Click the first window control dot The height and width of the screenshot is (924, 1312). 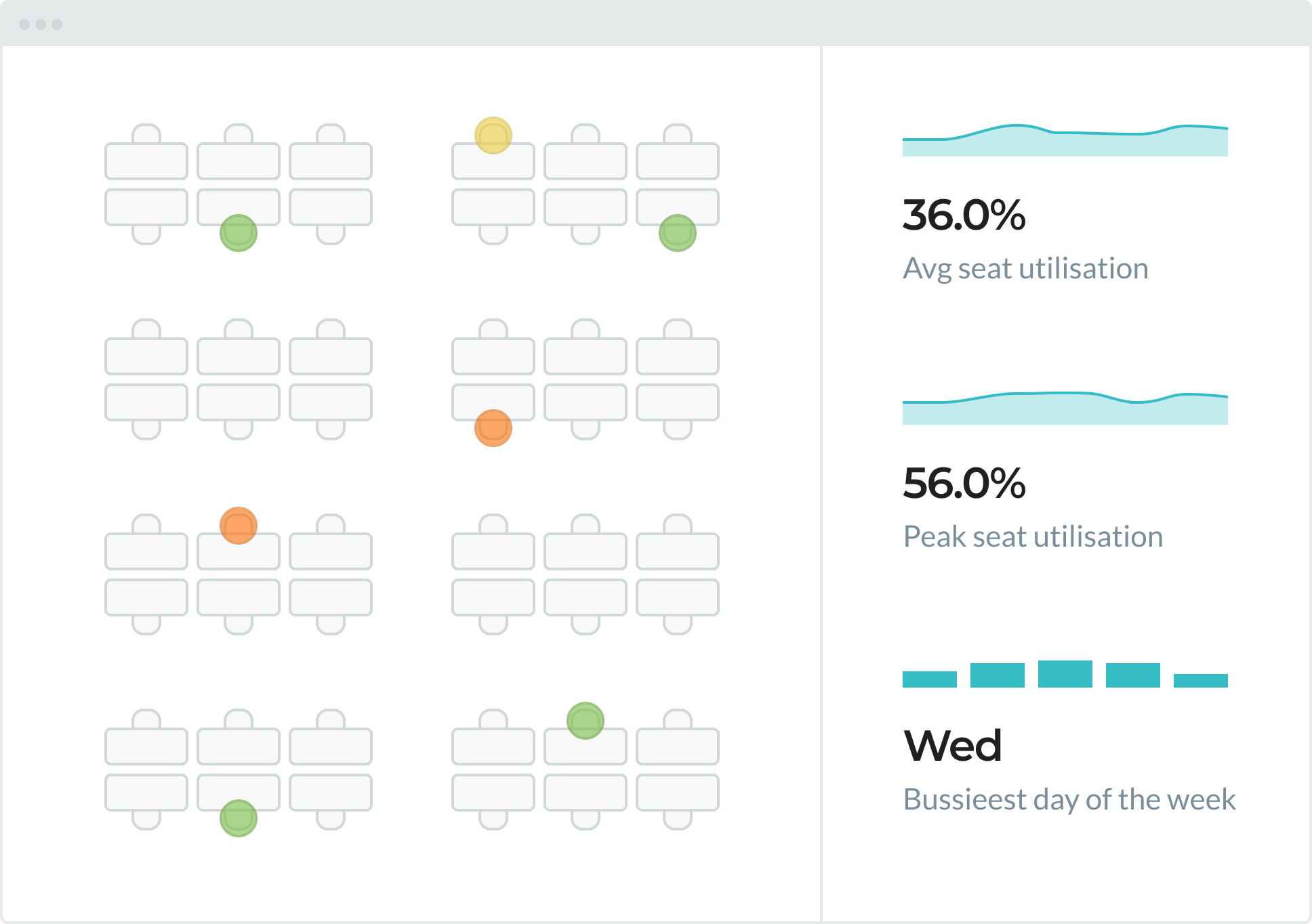(x=24, y=24)
